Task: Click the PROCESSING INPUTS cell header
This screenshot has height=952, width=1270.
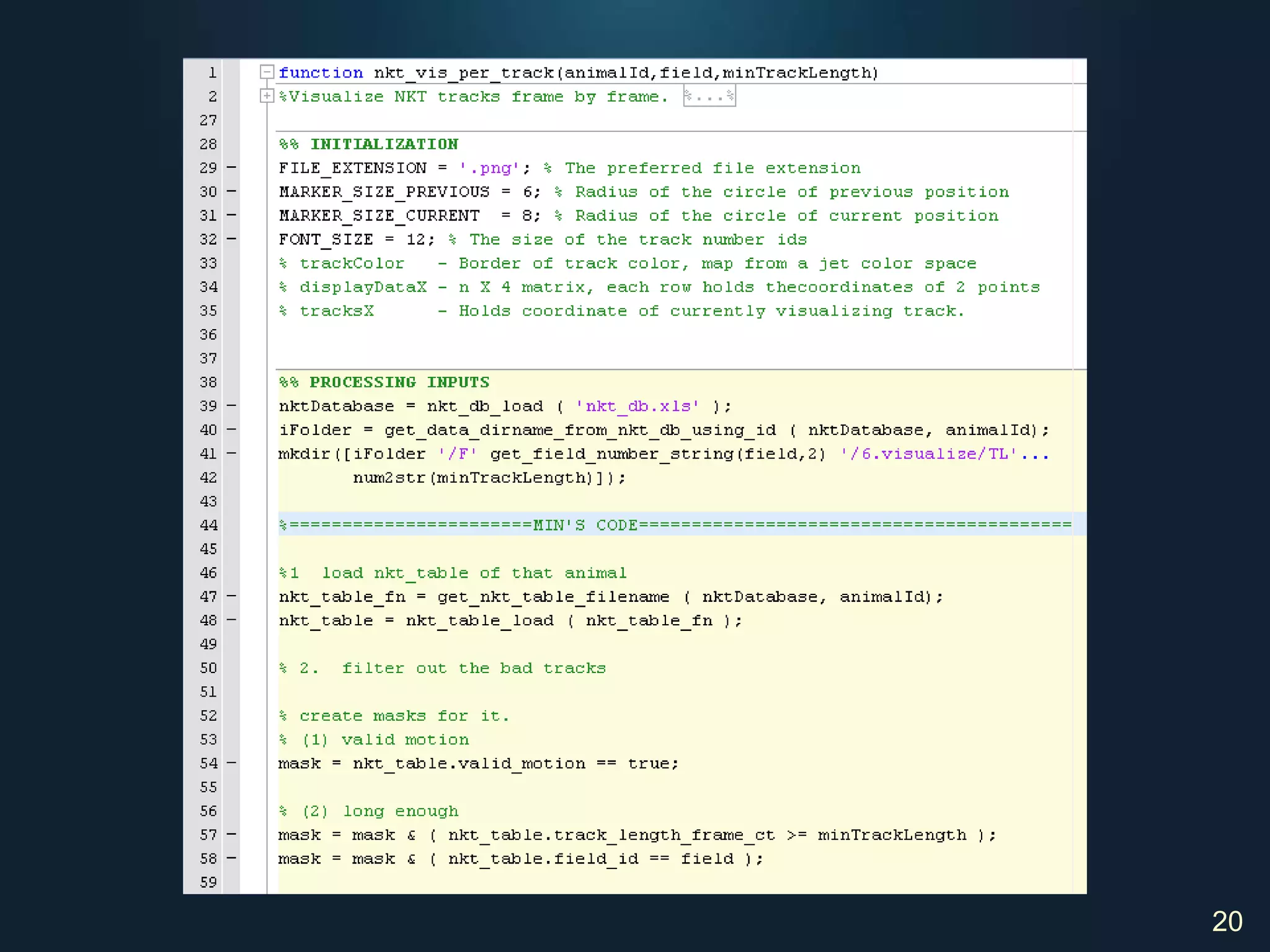Action: 384,382
